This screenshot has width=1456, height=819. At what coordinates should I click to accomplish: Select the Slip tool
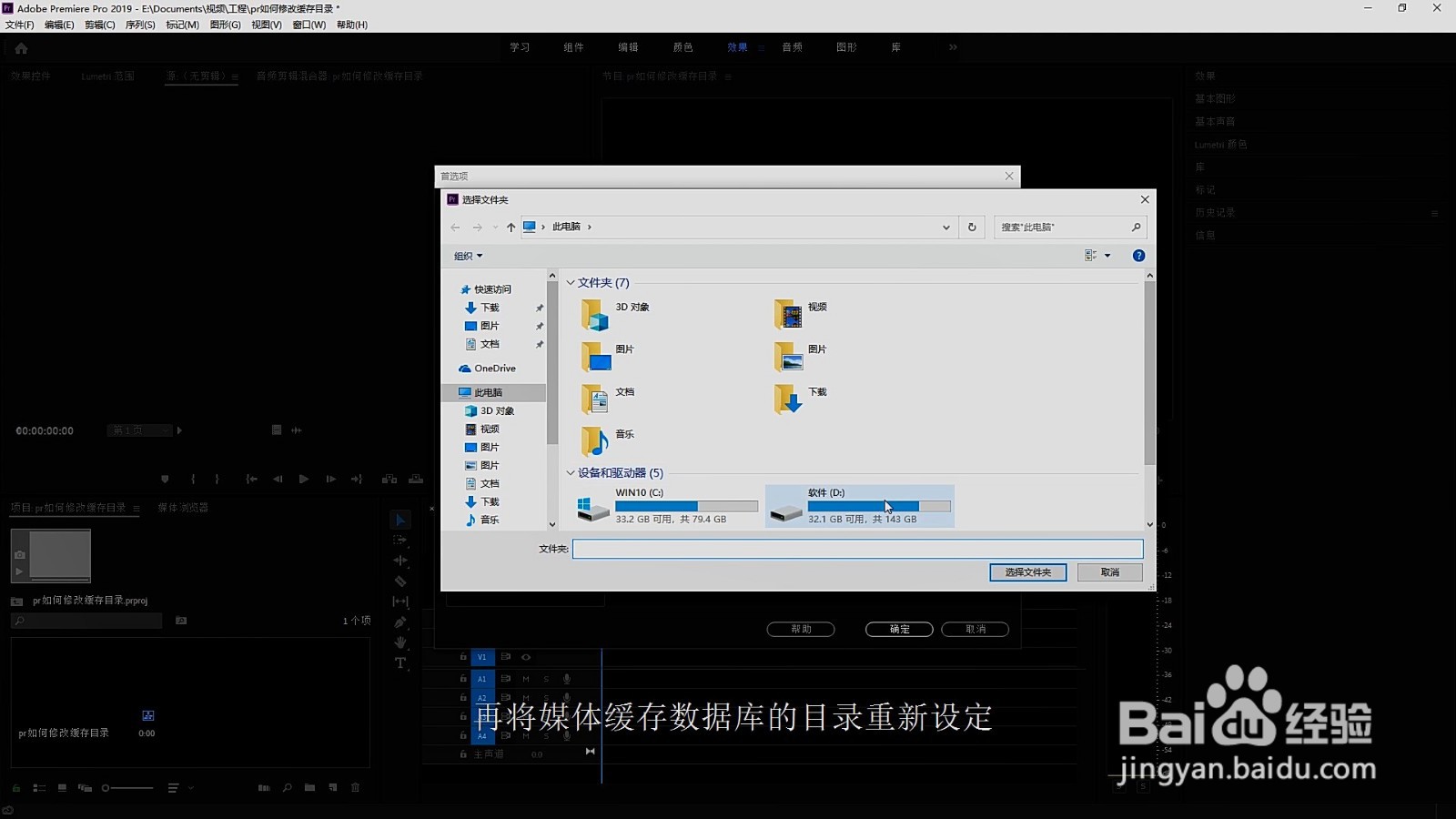[400, 602]
